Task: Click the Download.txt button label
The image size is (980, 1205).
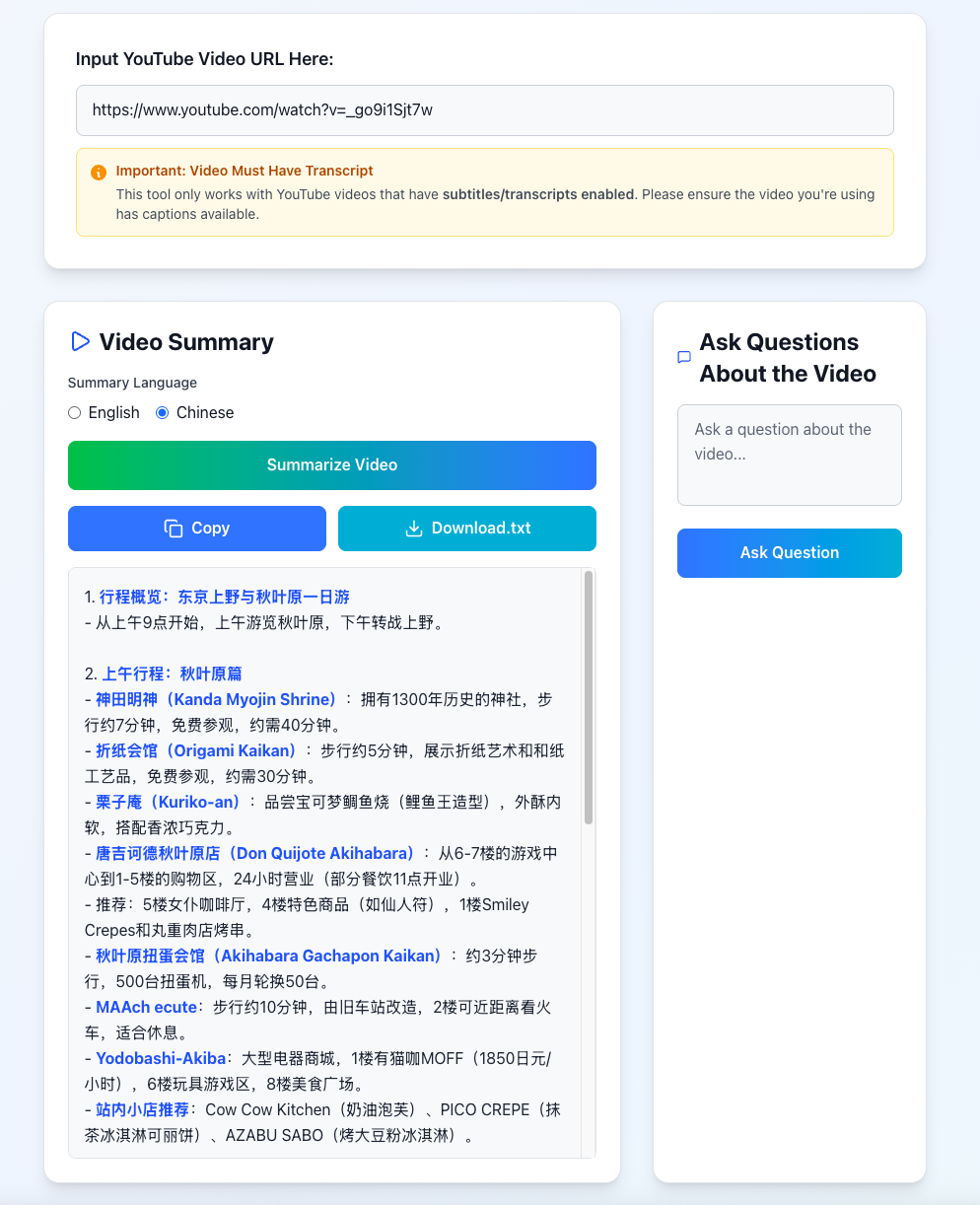Action: (x=481, y=529)
